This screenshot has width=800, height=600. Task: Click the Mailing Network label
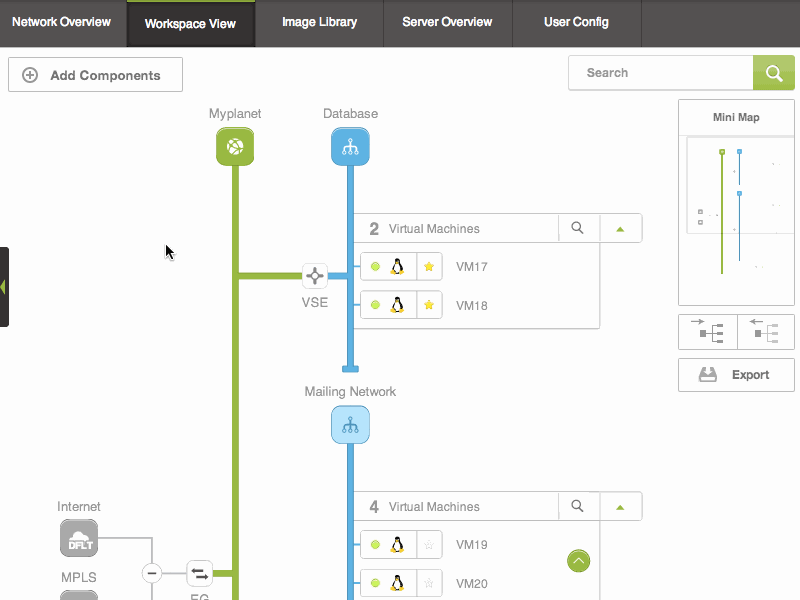click(350, 392)
